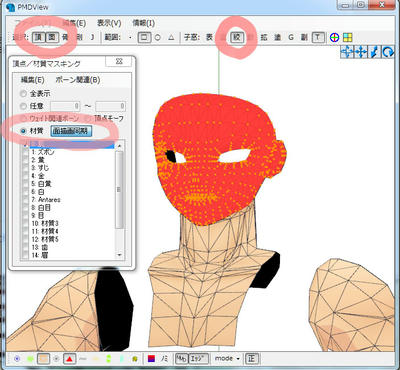This screenshot has height=370, width=400.
Task: Close the 頂点/材質マスキング dialog
Action: tap(119, 61)
